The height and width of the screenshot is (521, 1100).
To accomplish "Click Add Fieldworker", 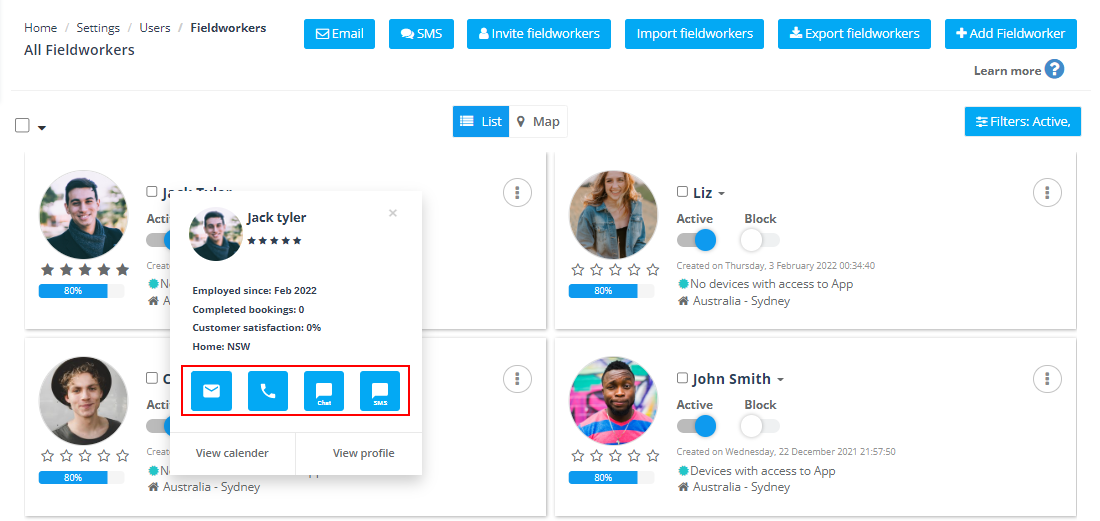I will coord(1011,34).
